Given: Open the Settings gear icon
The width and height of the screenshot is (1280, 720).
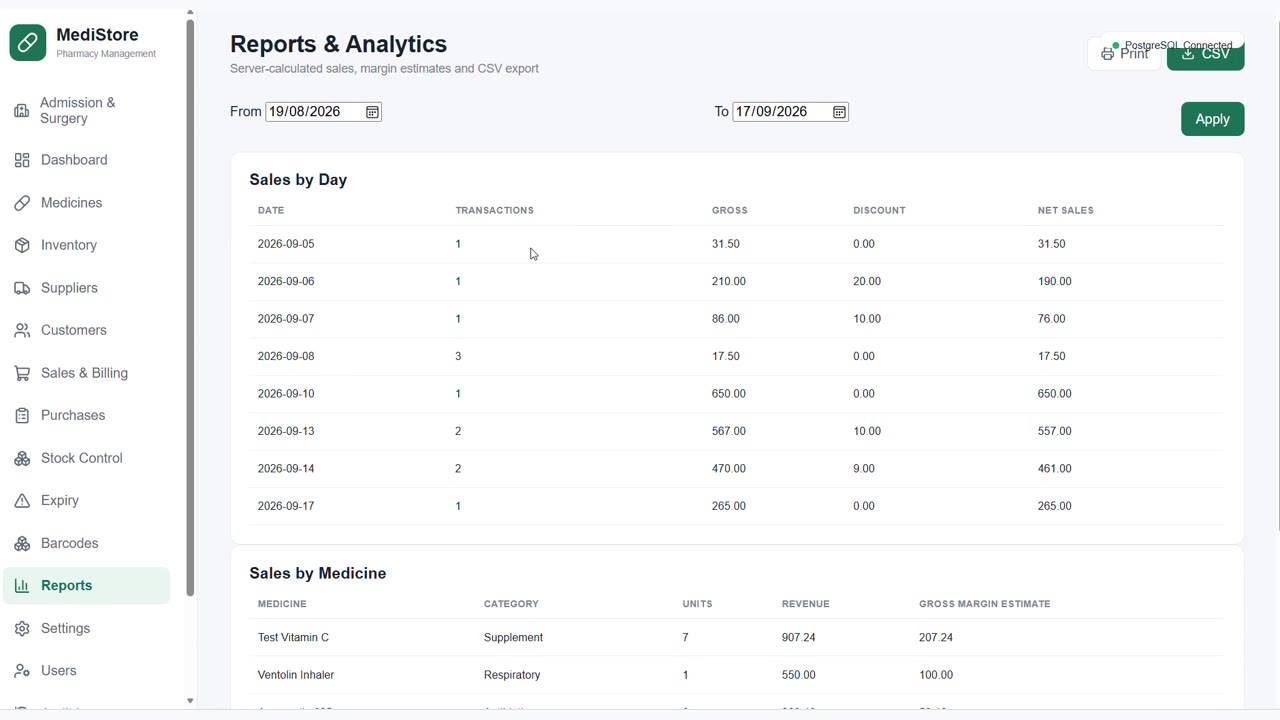Looking at the screenshot, I should point(22,628).
